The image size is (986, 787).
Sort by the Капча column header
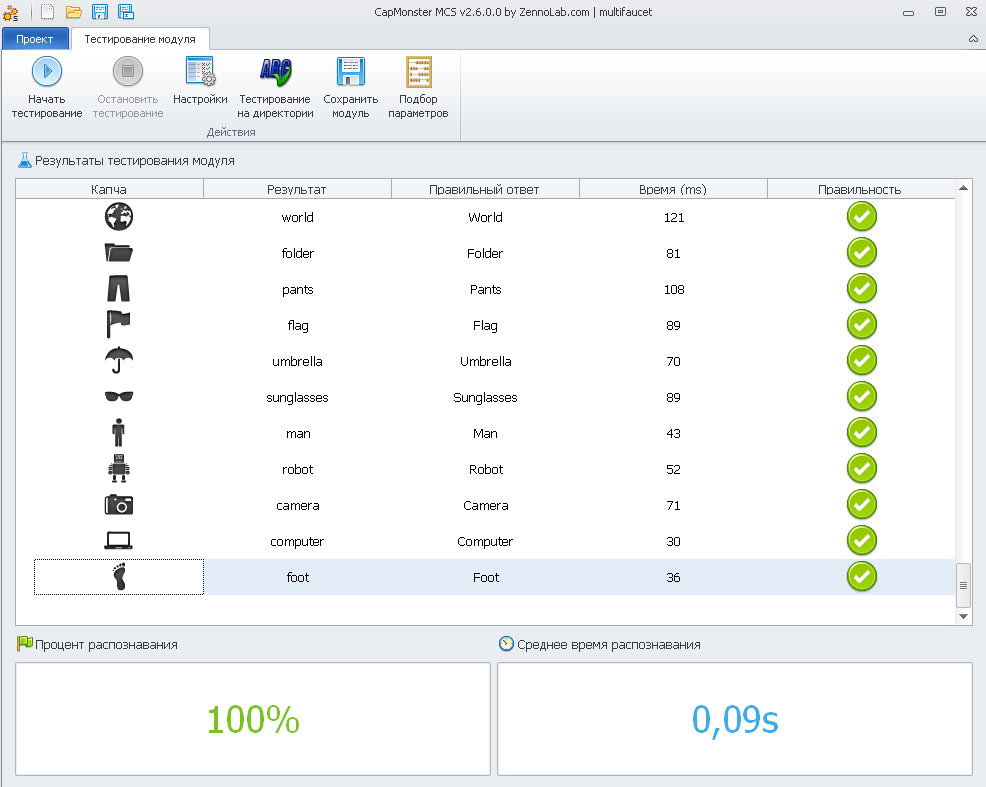point(109,189)
